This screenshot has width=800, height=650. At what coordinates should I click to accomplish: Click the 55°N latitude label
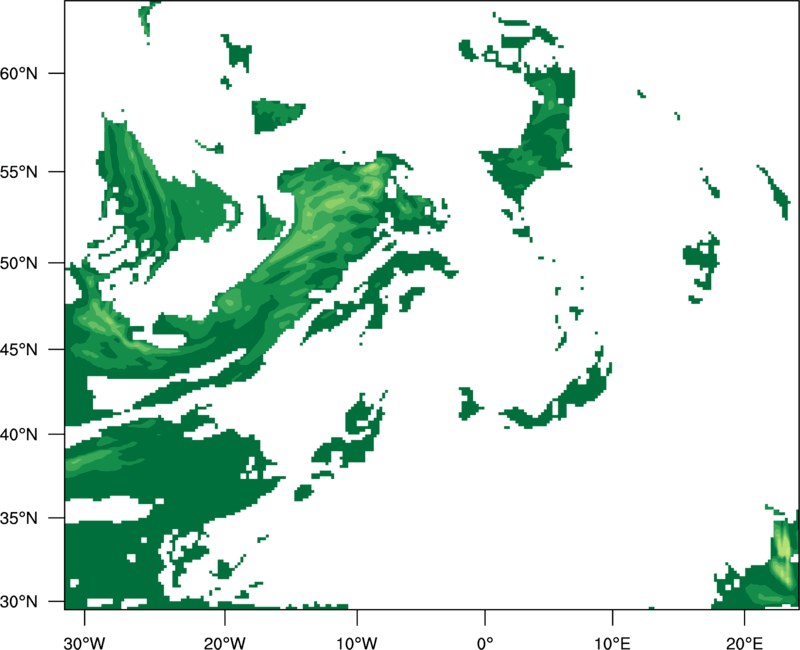(19, 172)
